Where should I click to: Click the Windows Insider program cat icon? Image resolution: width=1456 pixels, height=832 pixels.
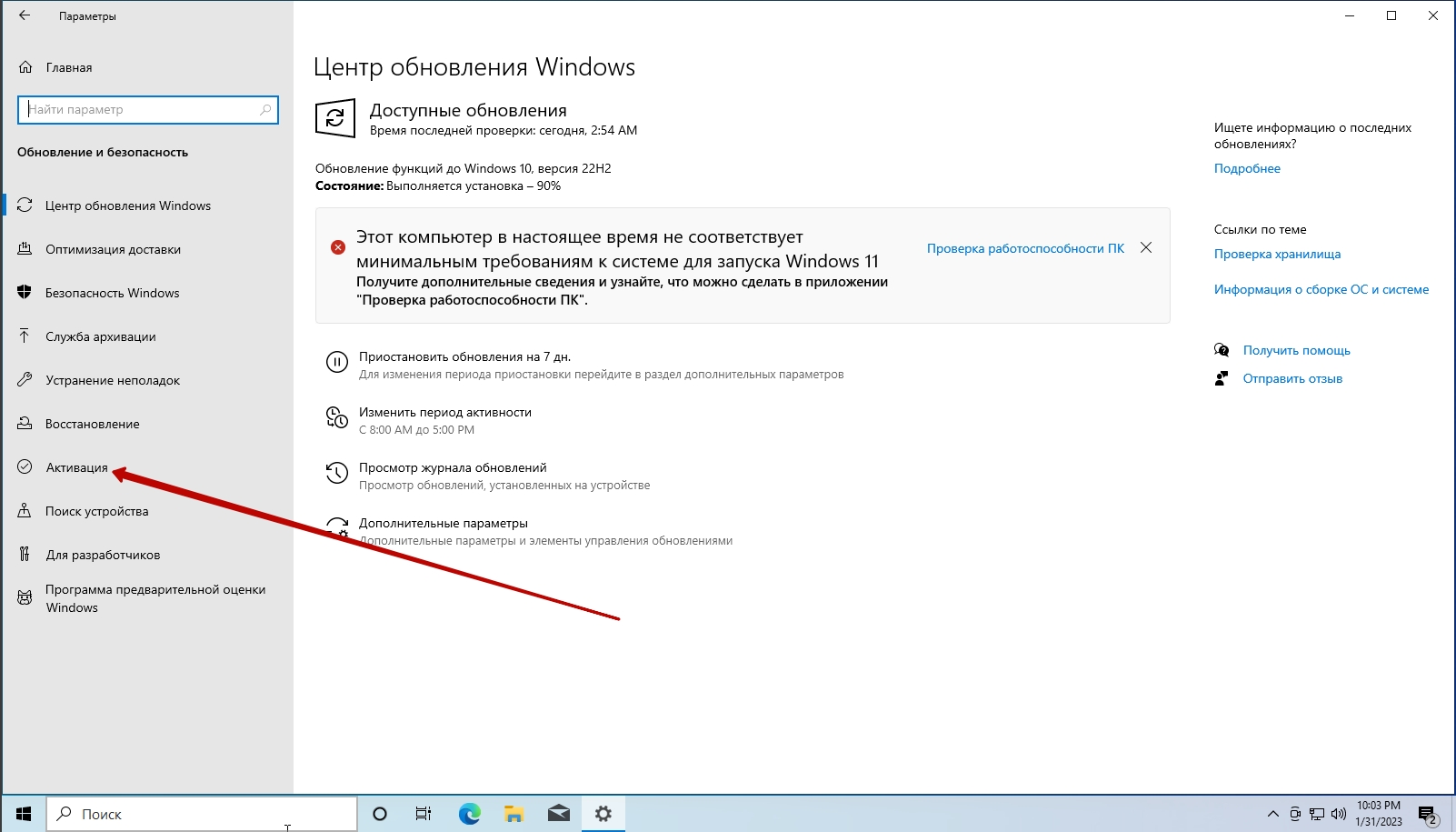tap(25, 598)
